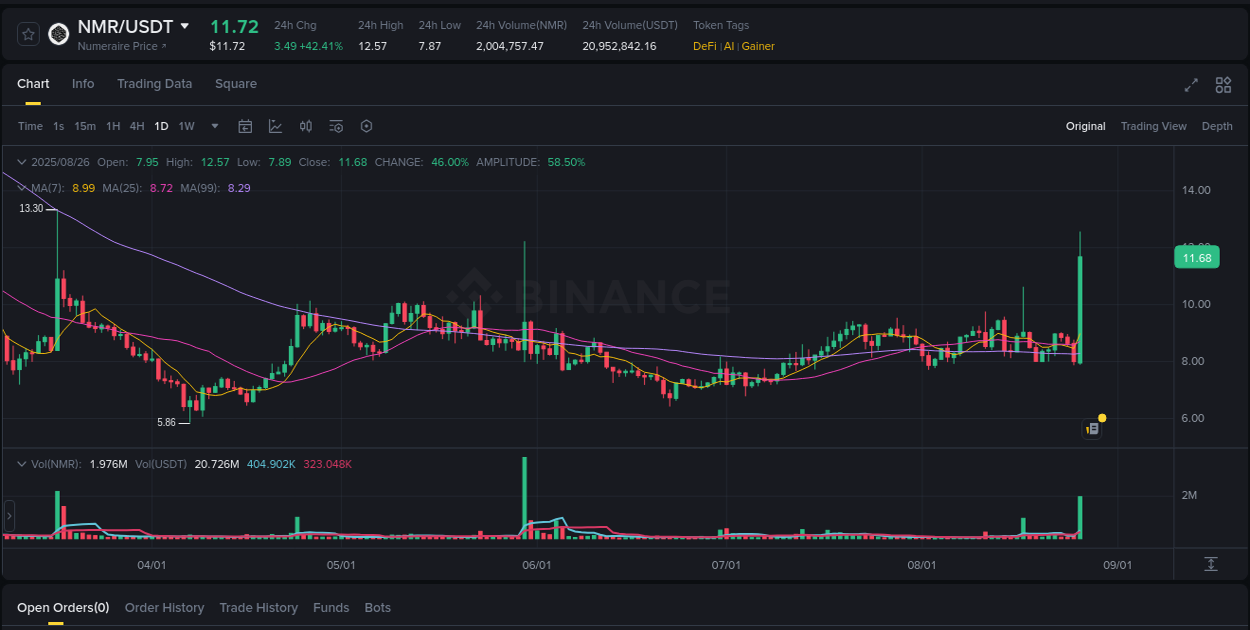Collapse the OHLC info row chevron
The height and width of the screenshot is (630, 1250).
click(20, 161)
